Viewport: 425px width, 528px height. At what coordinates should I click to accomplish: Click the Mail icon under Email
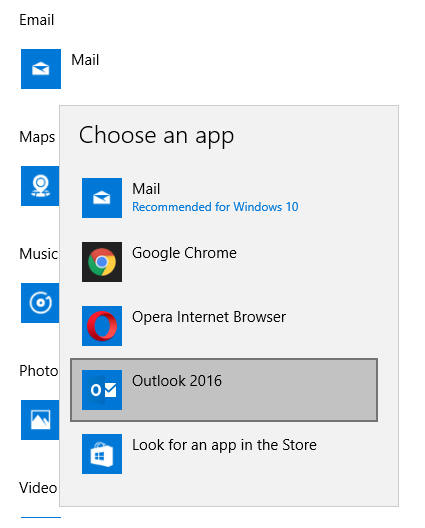click(41, 69)
